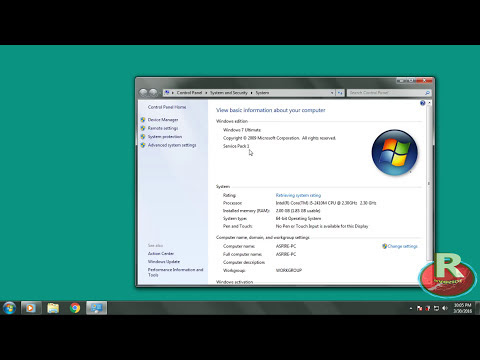Click the WORKGROUP value text
The height and width of the screenshot is (360, 480).
pyautogui.click(x=289, y=270)
